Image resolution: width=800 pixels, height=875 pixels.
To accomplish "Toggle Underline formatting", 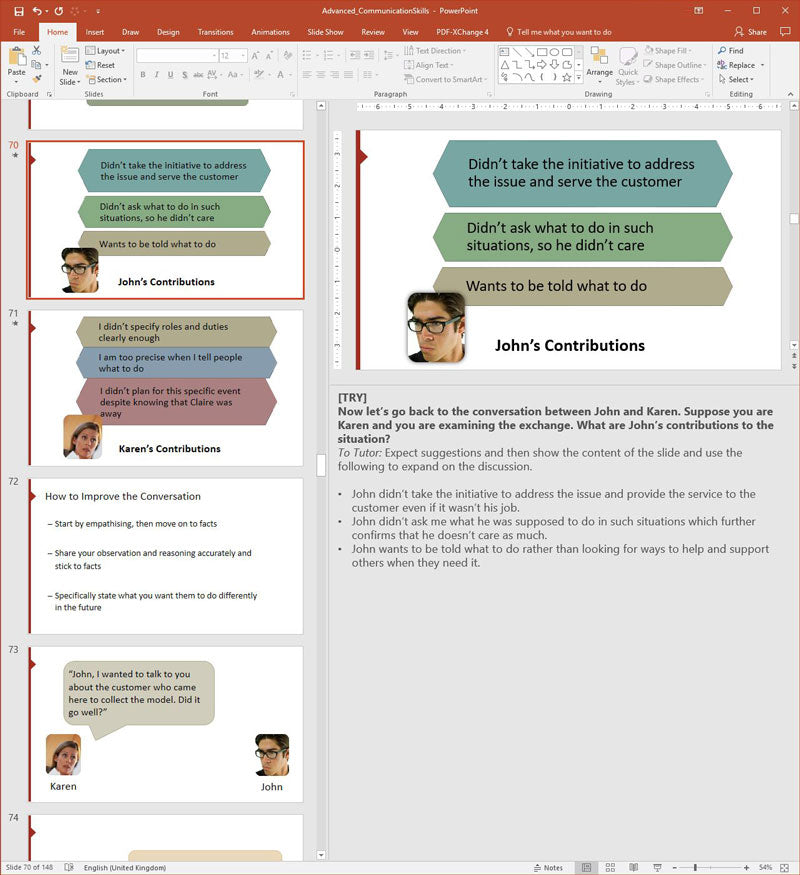I will (x=170, y=74).
